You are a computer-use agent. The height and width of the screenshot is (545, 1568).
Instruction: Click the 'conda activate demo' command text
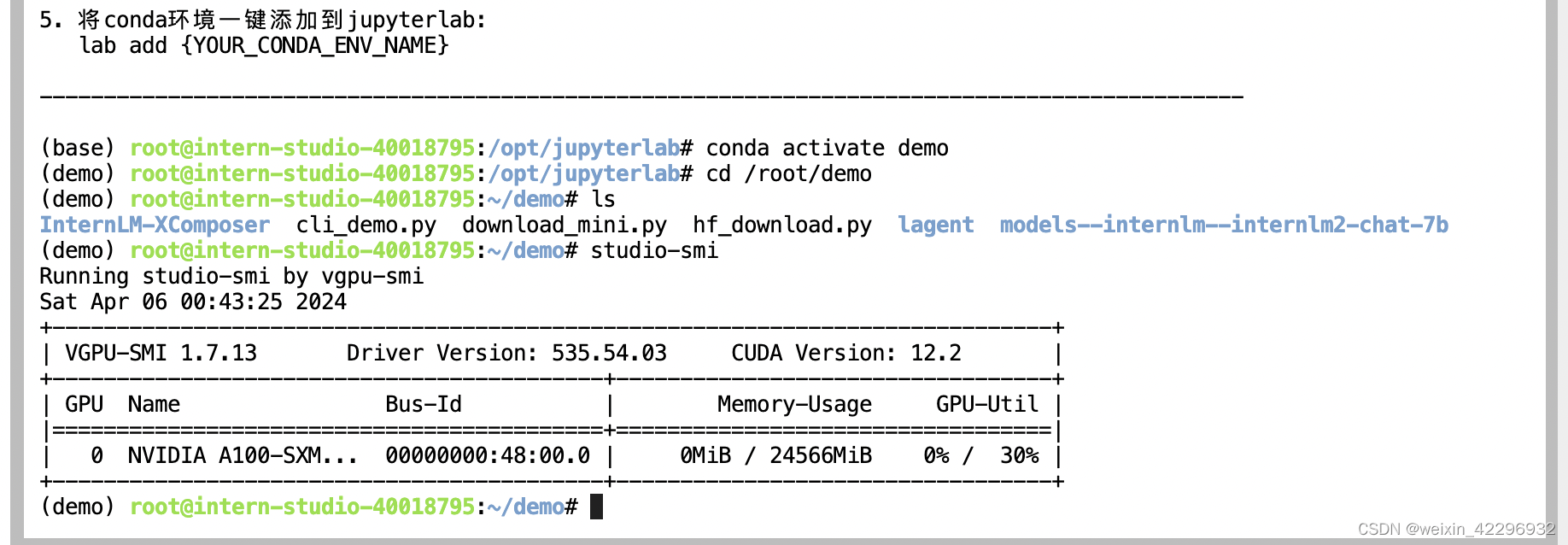828,148
